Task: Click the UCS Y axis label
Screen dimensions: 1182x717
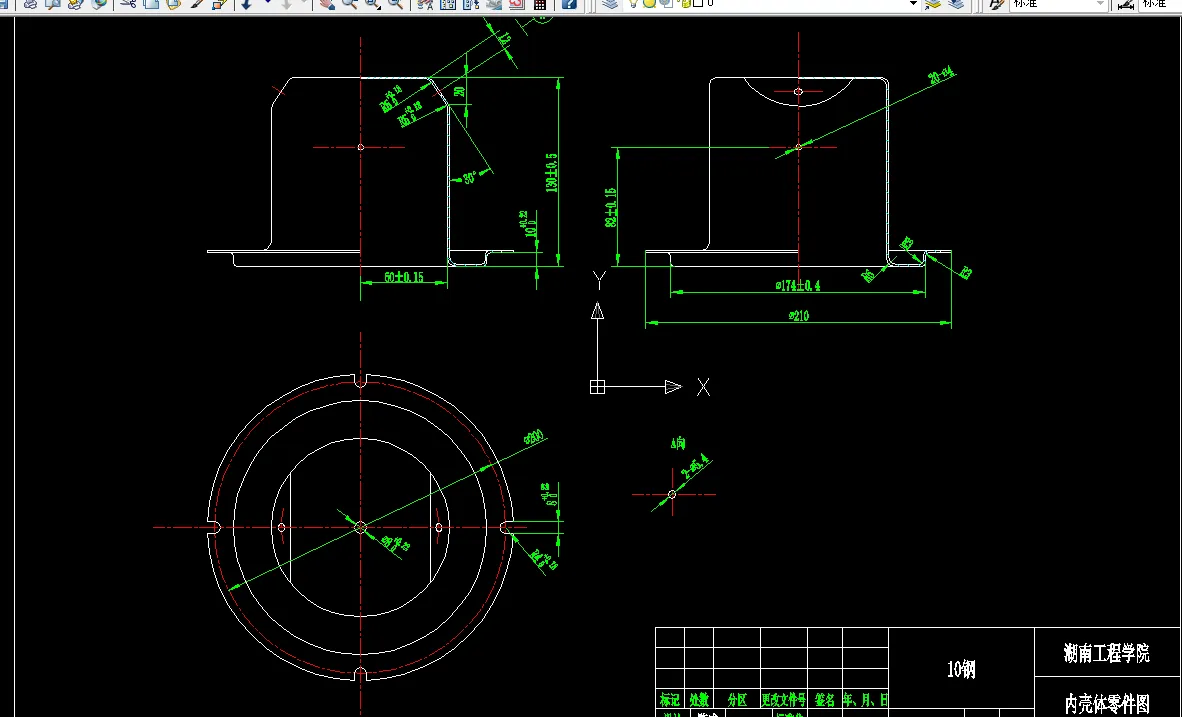Action: [x=599, y=280]
